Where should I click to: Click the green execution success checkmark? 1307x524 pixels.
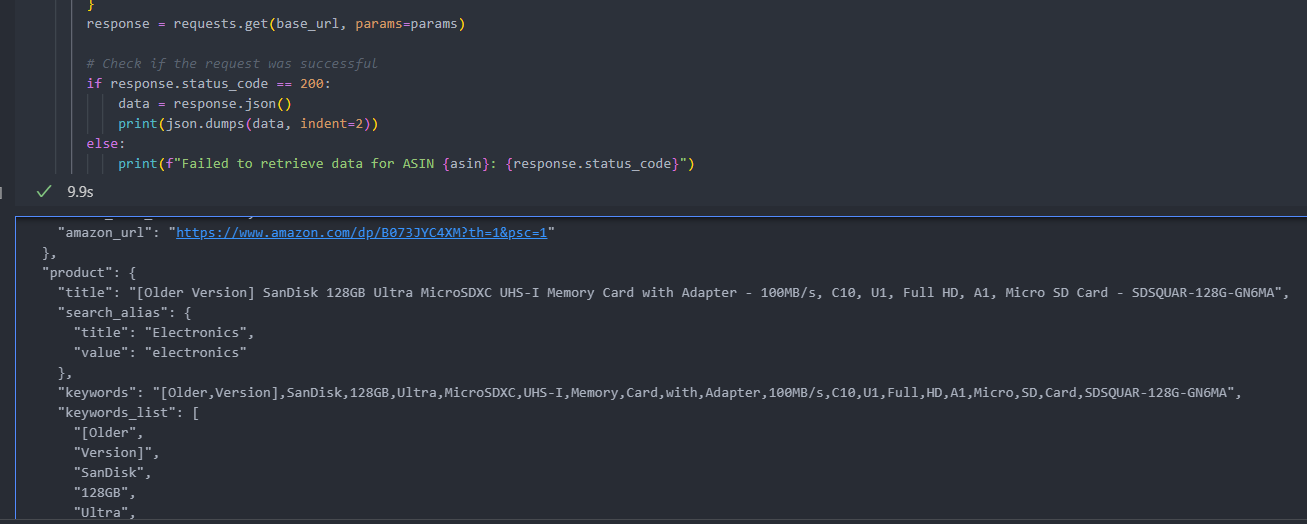coord(43,191)
